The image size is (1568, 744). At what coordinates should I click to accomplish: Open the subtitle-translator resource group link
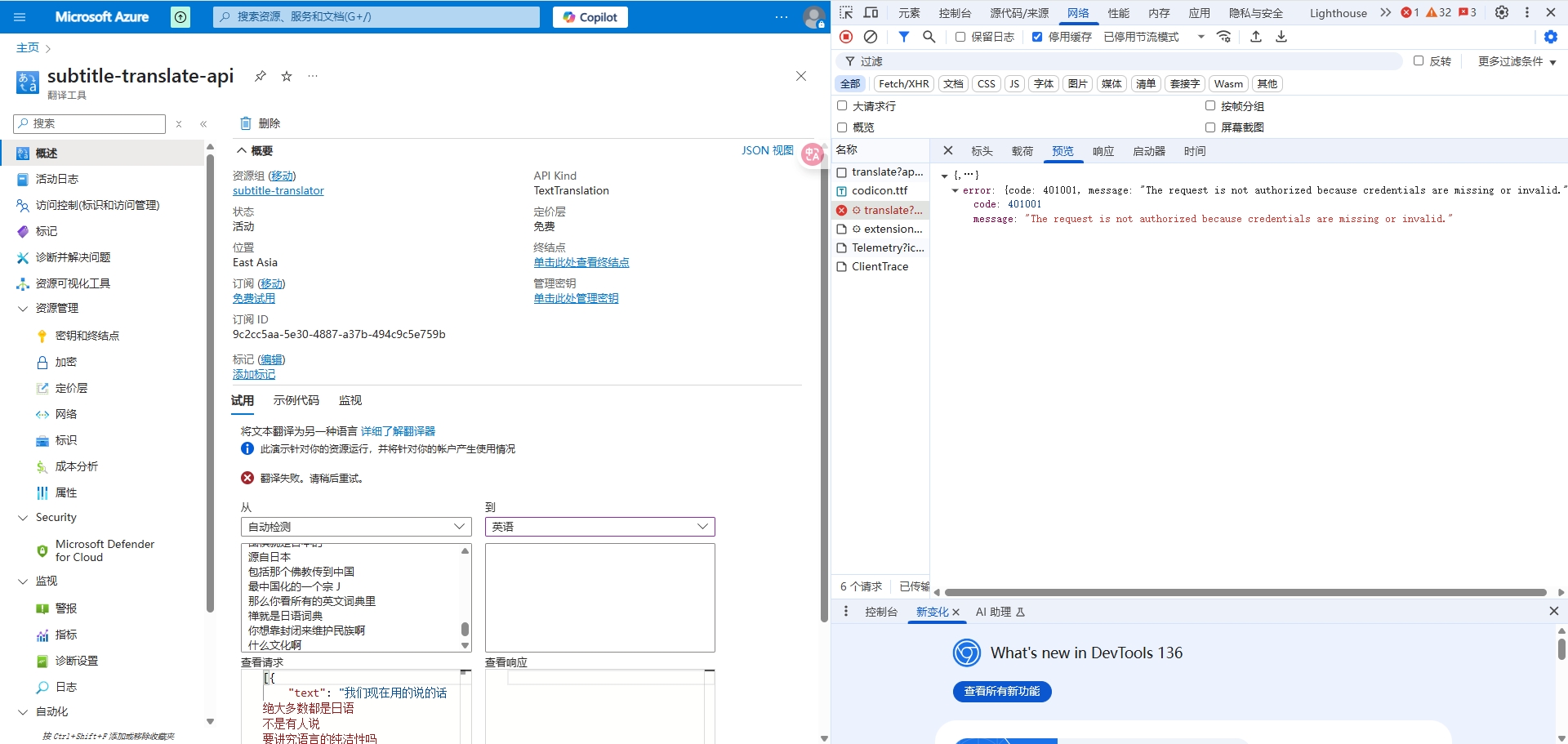(x=278, y=190)
